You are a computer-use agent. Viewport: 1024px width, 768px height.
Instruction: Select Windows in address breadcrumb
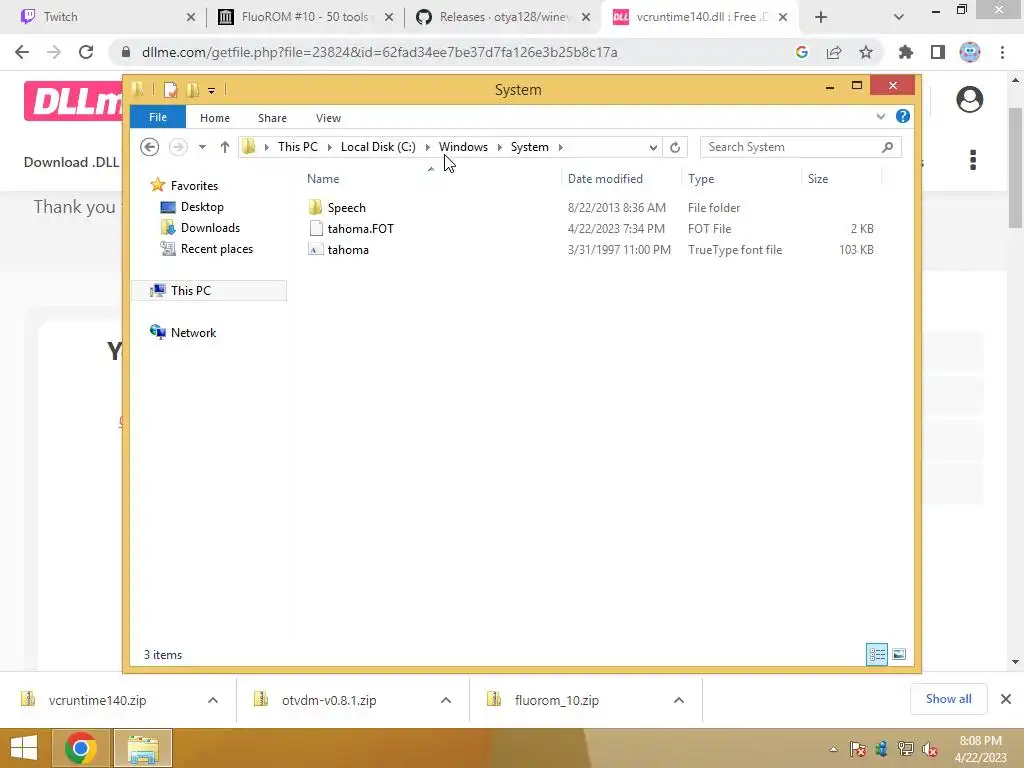click(x=463, y=147)
